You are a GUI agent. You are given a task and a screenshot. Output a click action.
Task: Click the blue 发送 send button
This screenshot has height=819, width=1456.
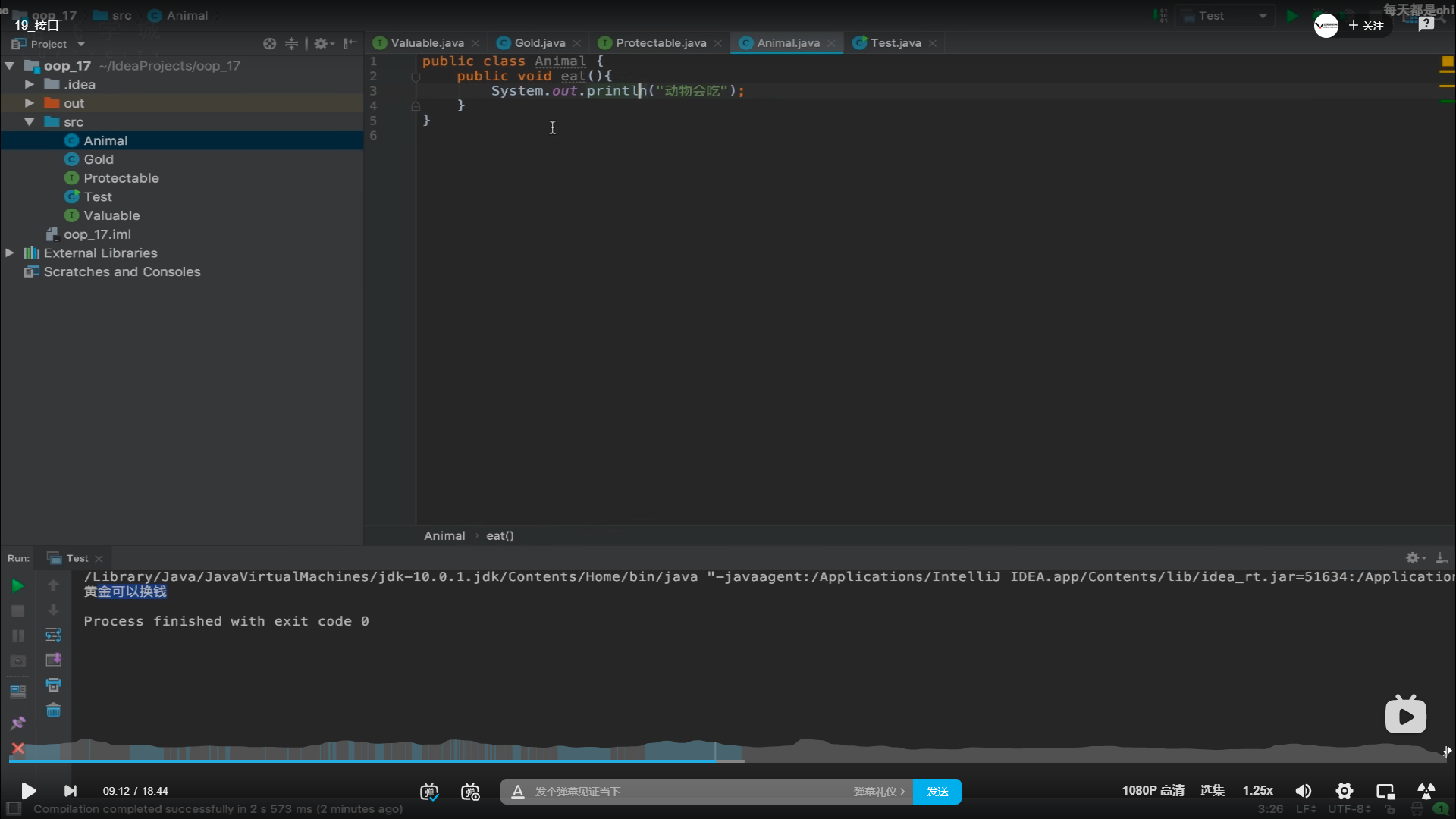tap(937, 792)
